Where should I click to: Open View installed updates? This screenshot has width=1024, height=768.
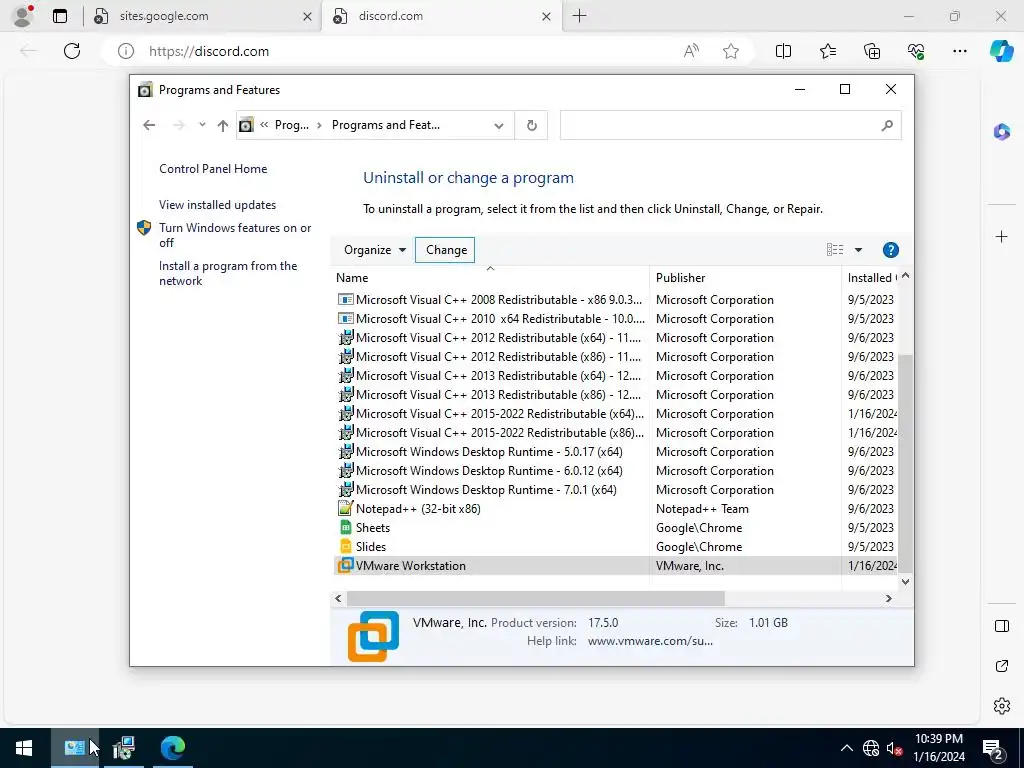coord(217,205)
